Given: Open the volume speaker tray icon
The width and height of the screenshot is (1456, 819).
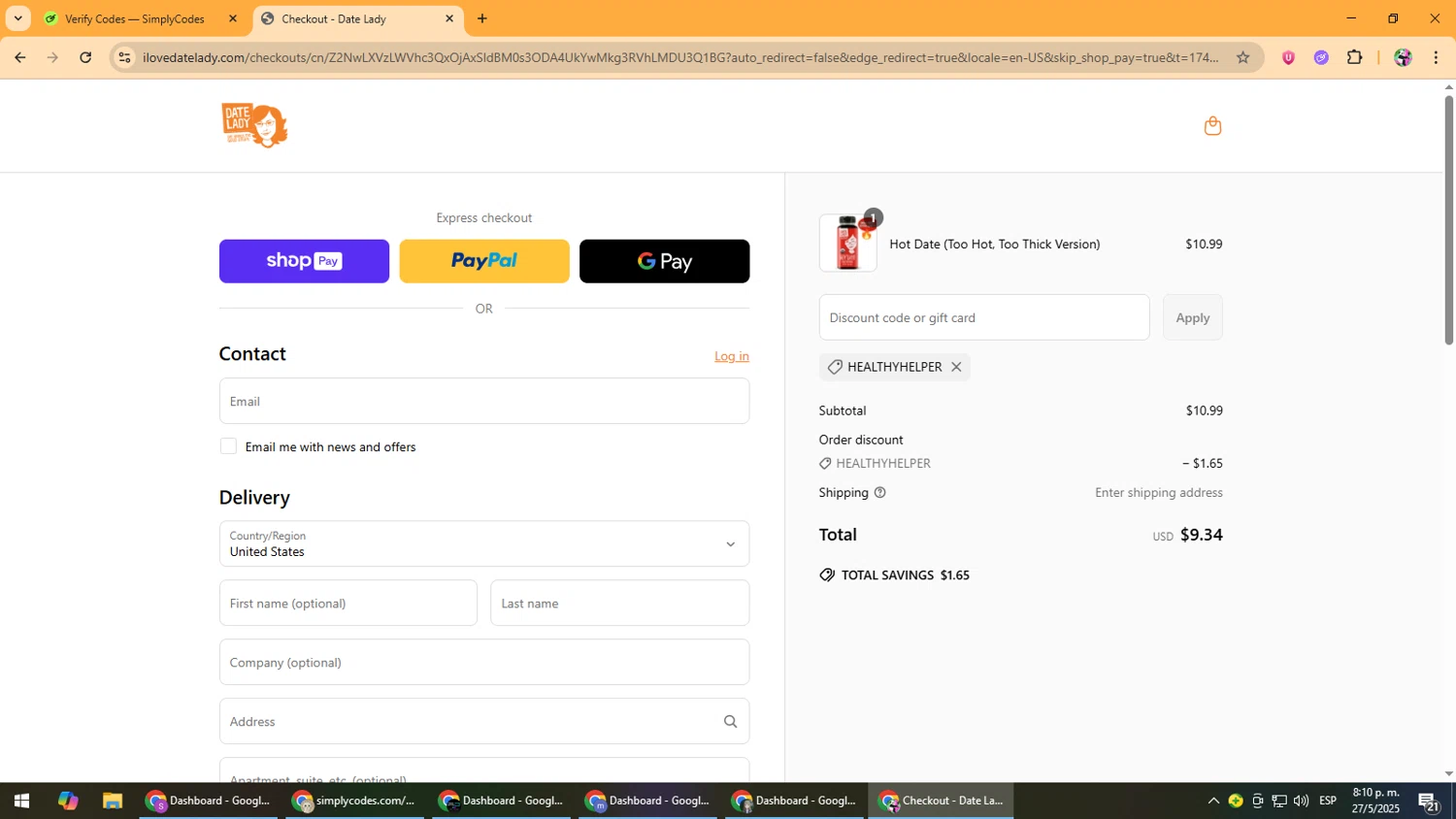Looking at the screenshot, I should (1301, 801).
